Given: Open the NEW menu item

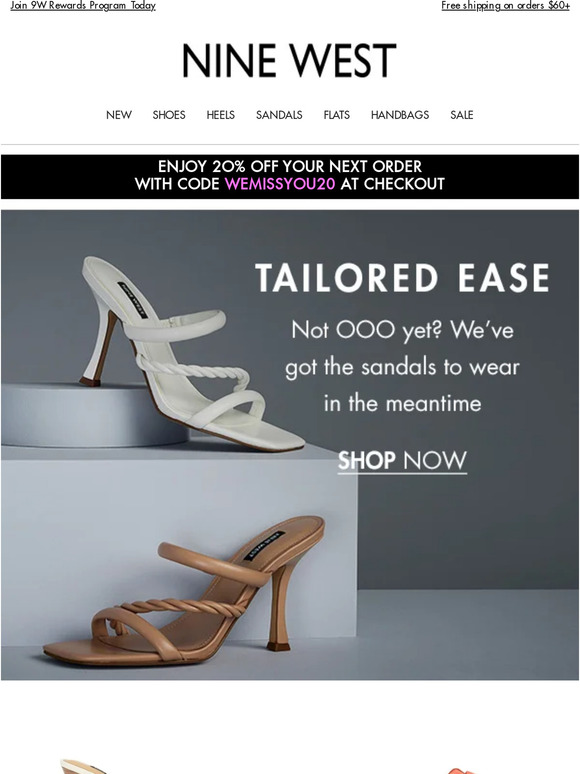Looking at the screenshot, I should point(119,115).
